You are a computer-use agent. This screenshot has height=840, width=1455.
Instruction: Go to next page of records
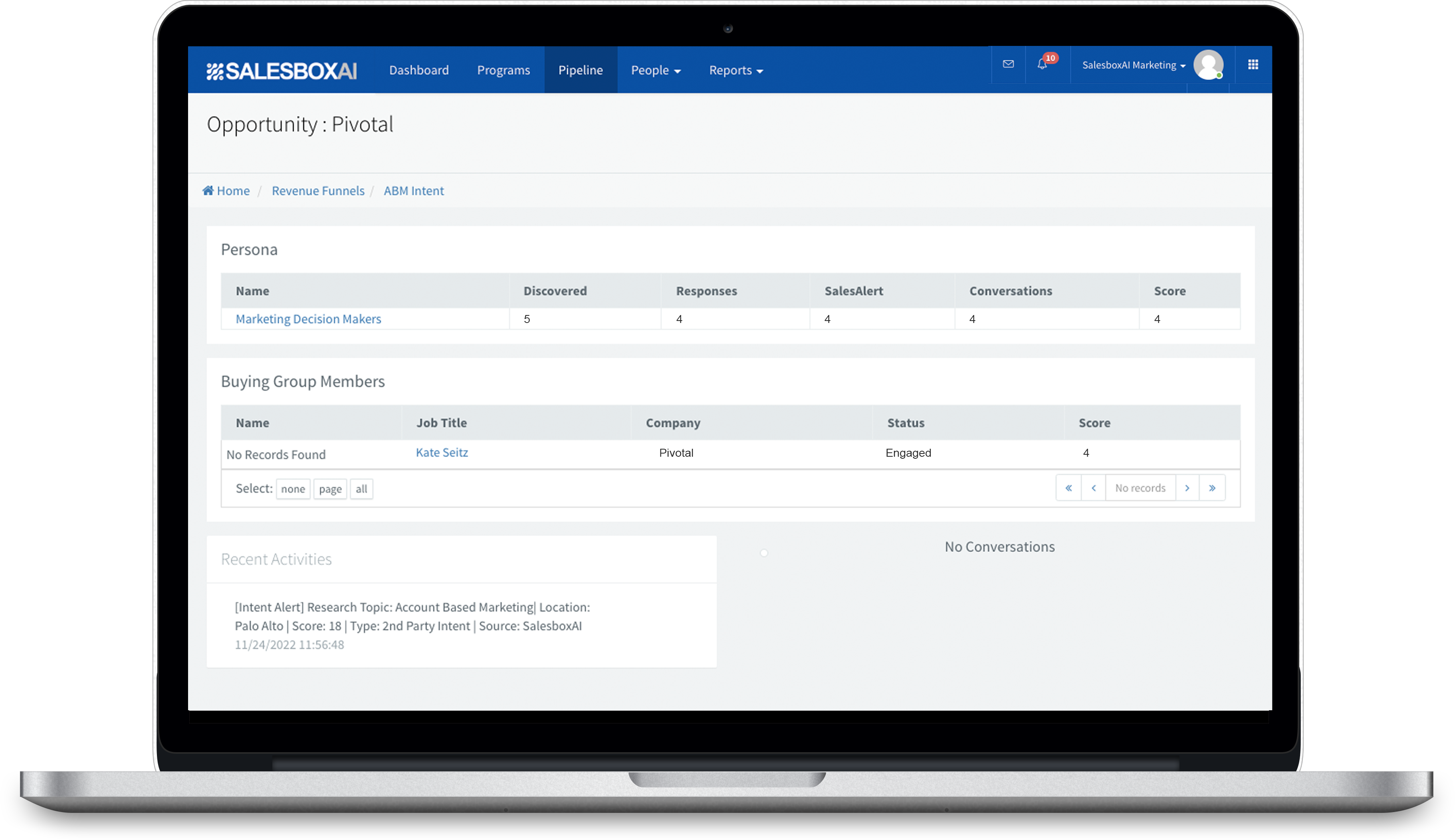click(x=1187, y=488)
